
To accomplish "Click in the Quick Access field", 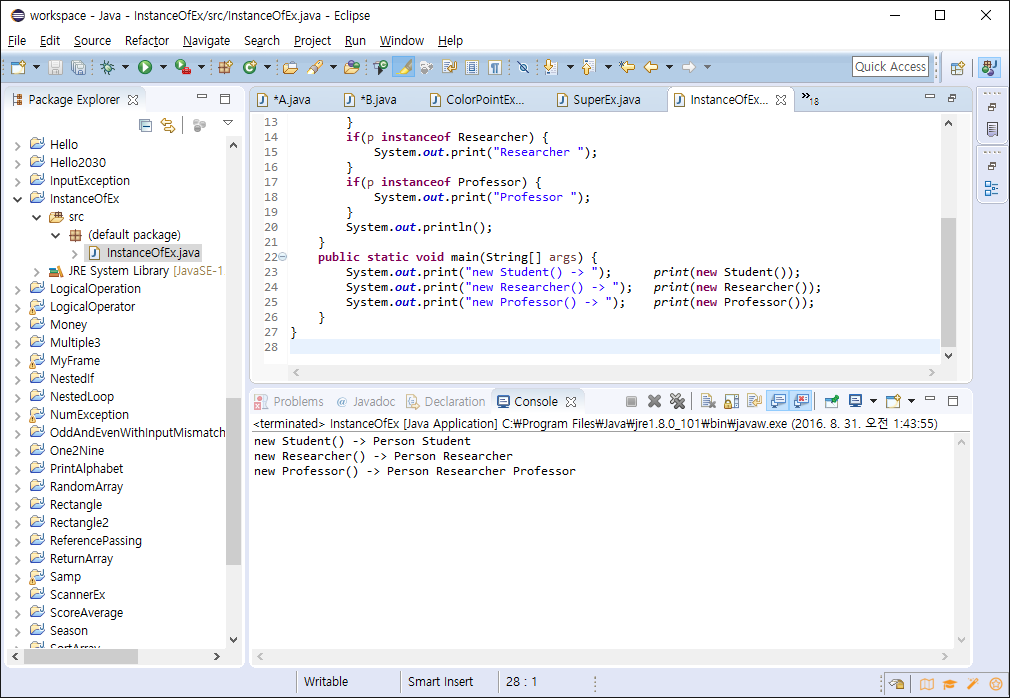I will pos(890,67).
